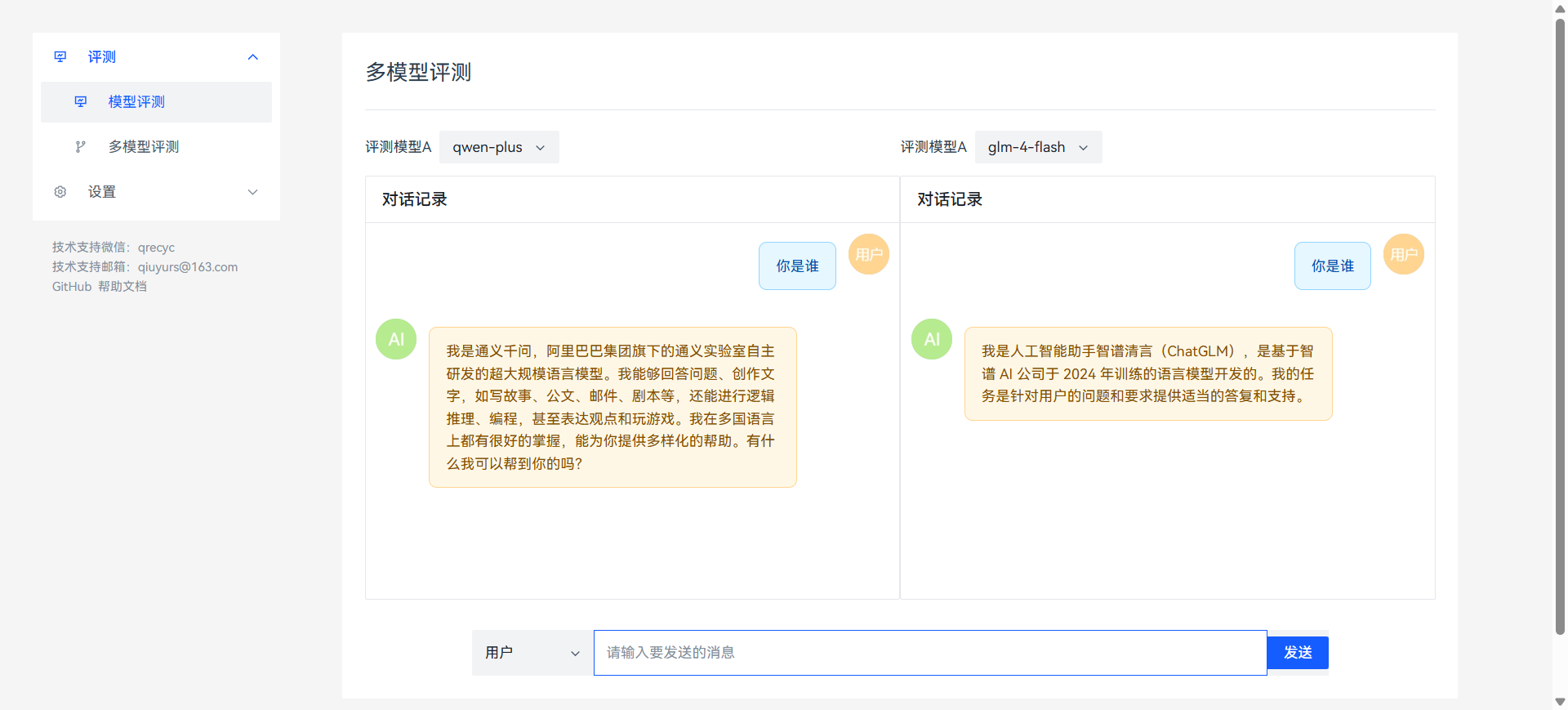1568x710 pixels.
Task: Click the support email qiuyurs@163.com
Action: click(188, 267)
